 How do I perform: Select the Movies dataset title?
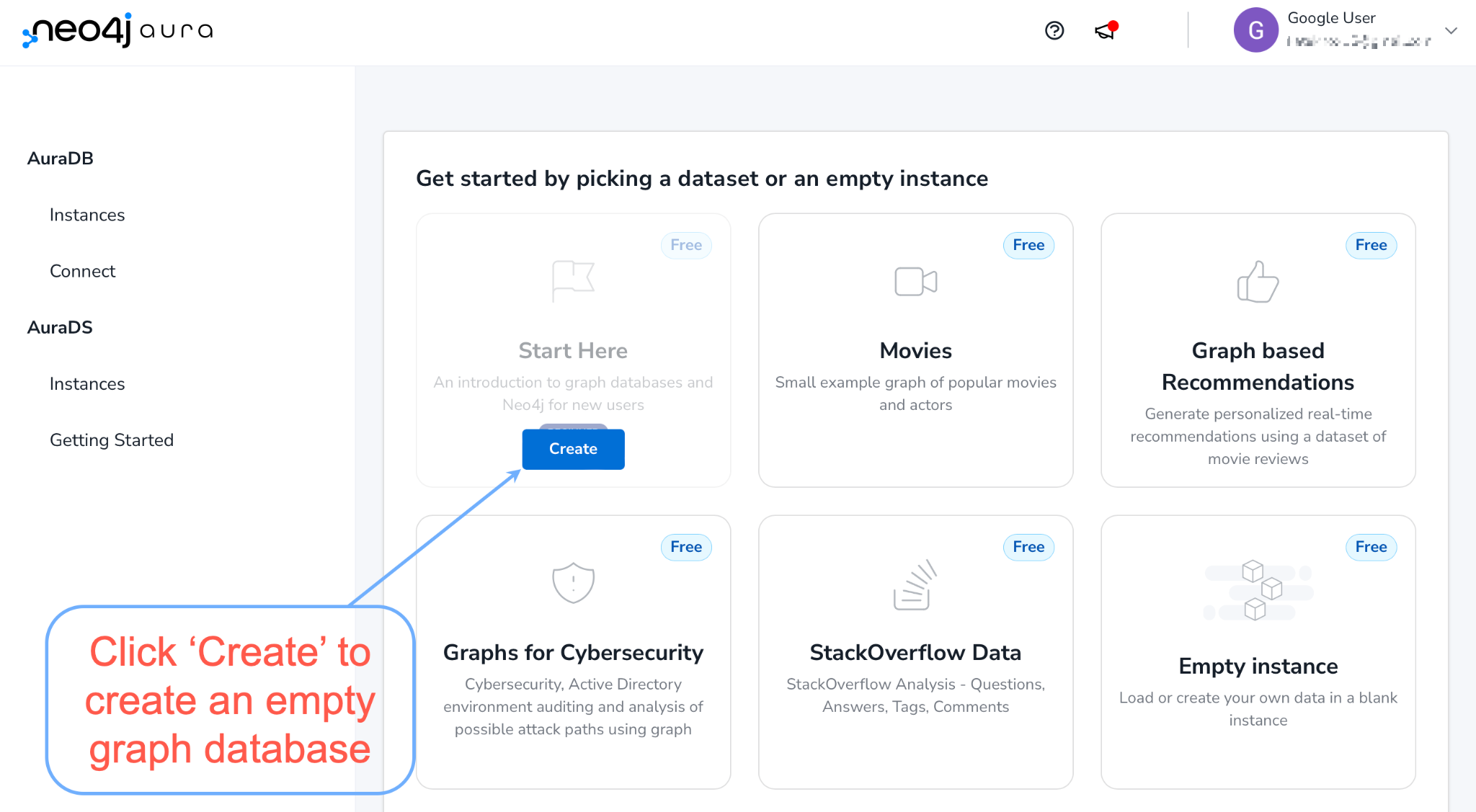pos(915,351)
